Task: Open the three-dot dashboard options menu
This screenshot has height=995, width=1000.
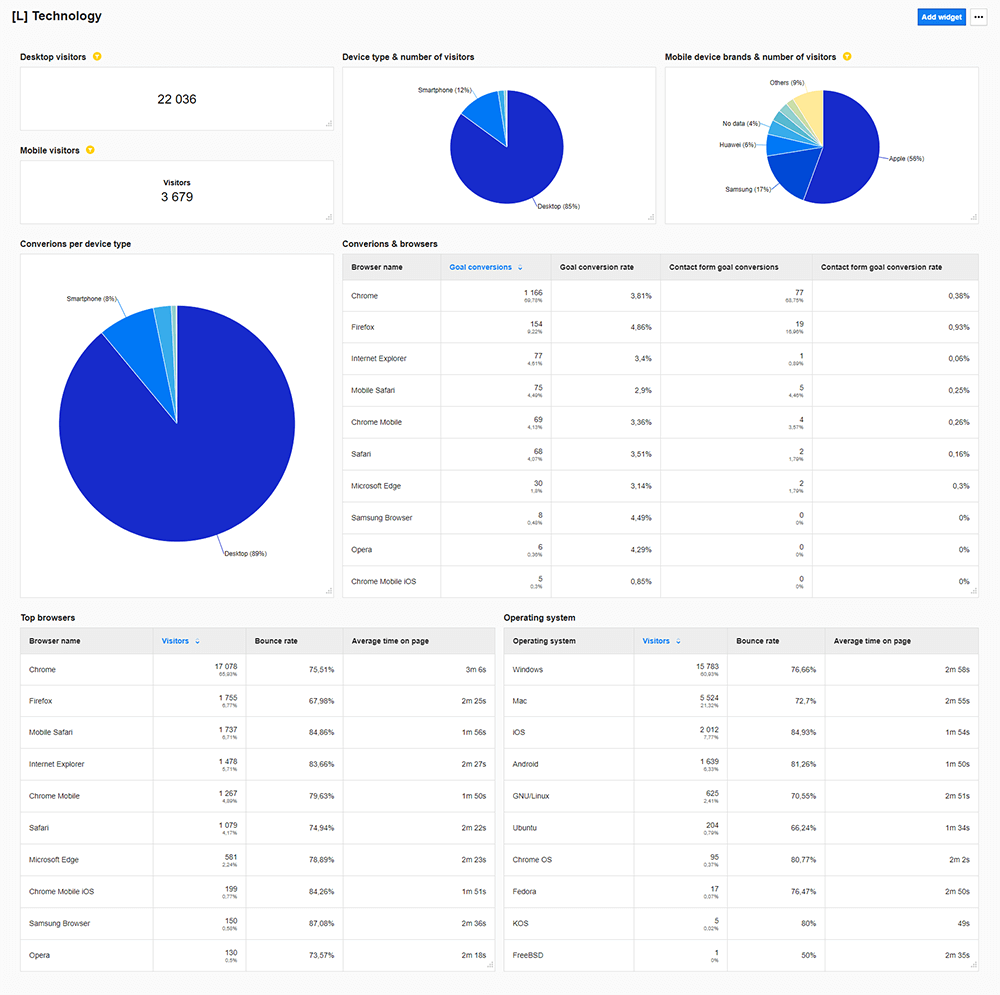Action: click(978, 17)
